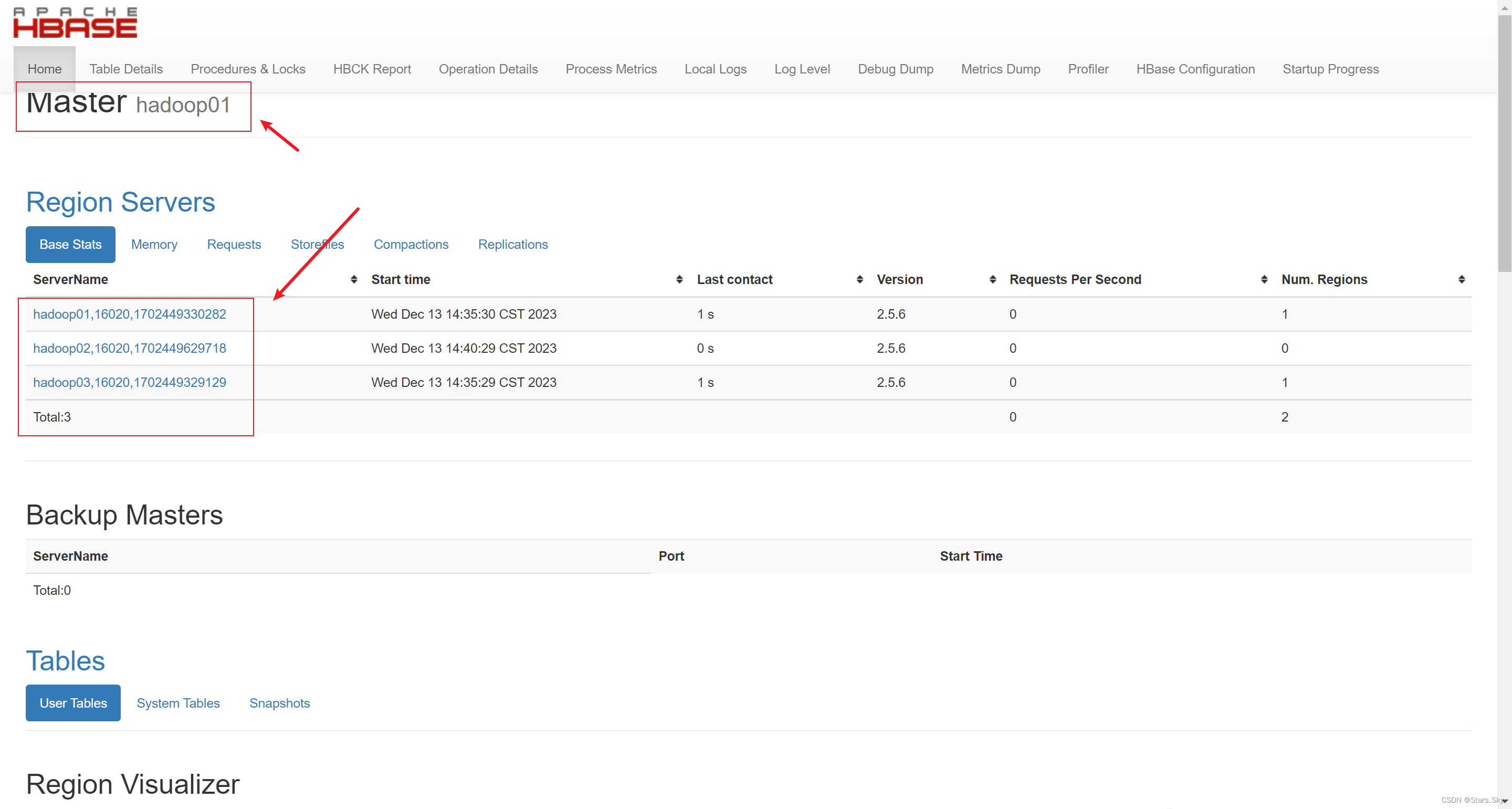Viewport: 1512px width, 809px height.
Task: Open hadoop03 region server link
Action: coord(129,382)
